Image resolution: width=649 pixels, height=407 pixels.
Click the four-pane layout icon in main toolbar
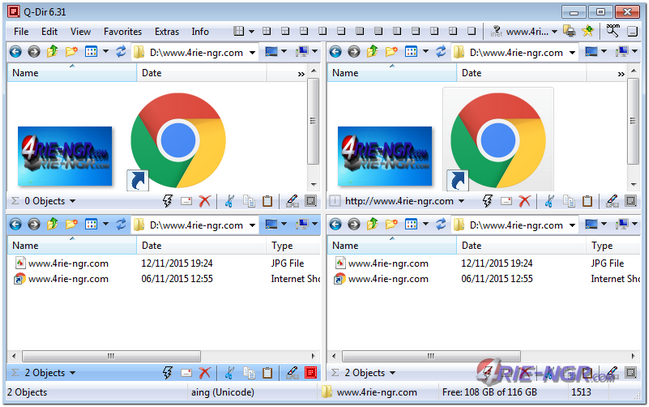(238, 31)
